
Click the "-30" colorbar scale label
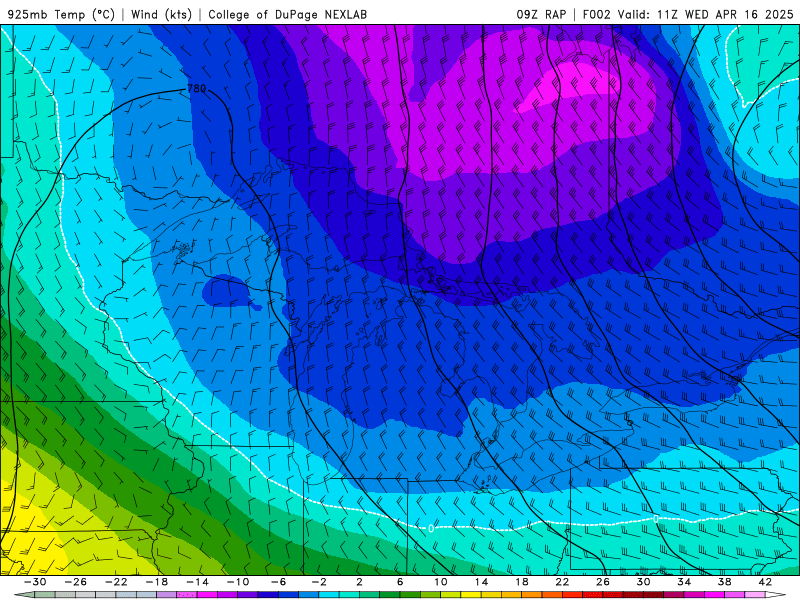[35, 582]
